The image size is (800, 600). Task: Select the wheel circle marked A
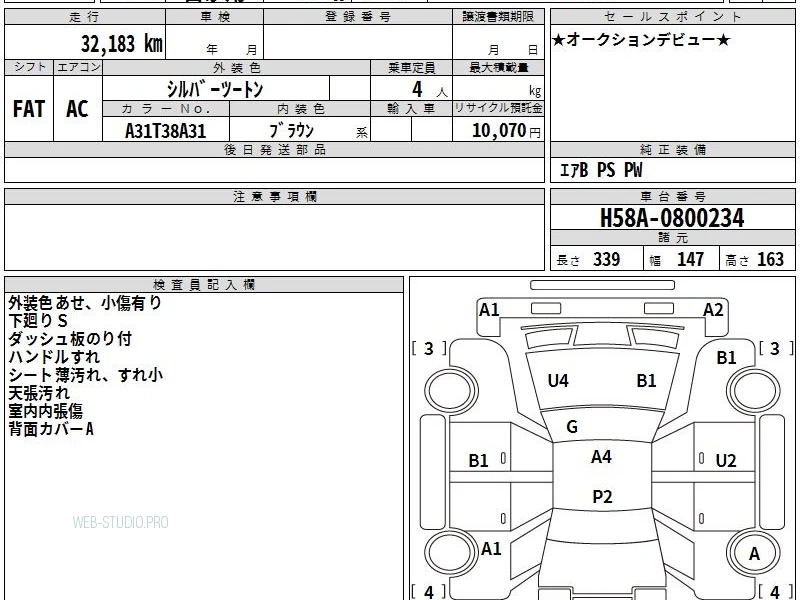[754, 553]
